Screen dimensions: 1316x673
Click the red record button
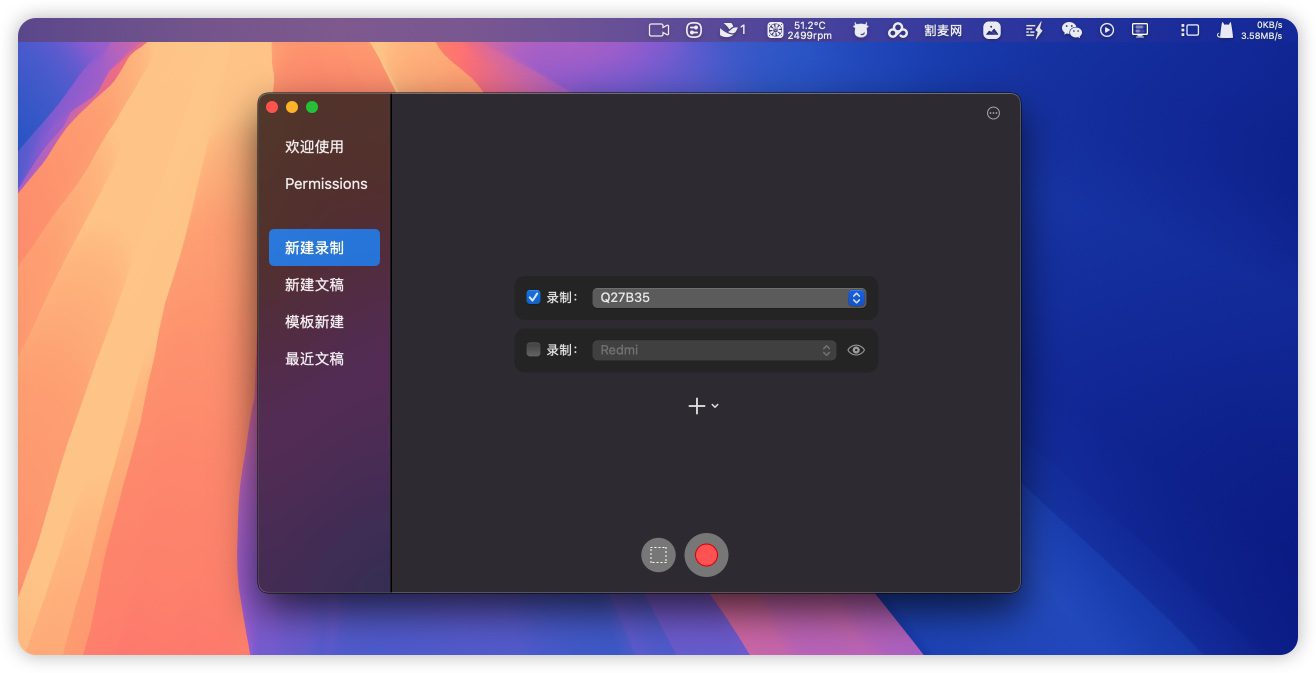706,555
